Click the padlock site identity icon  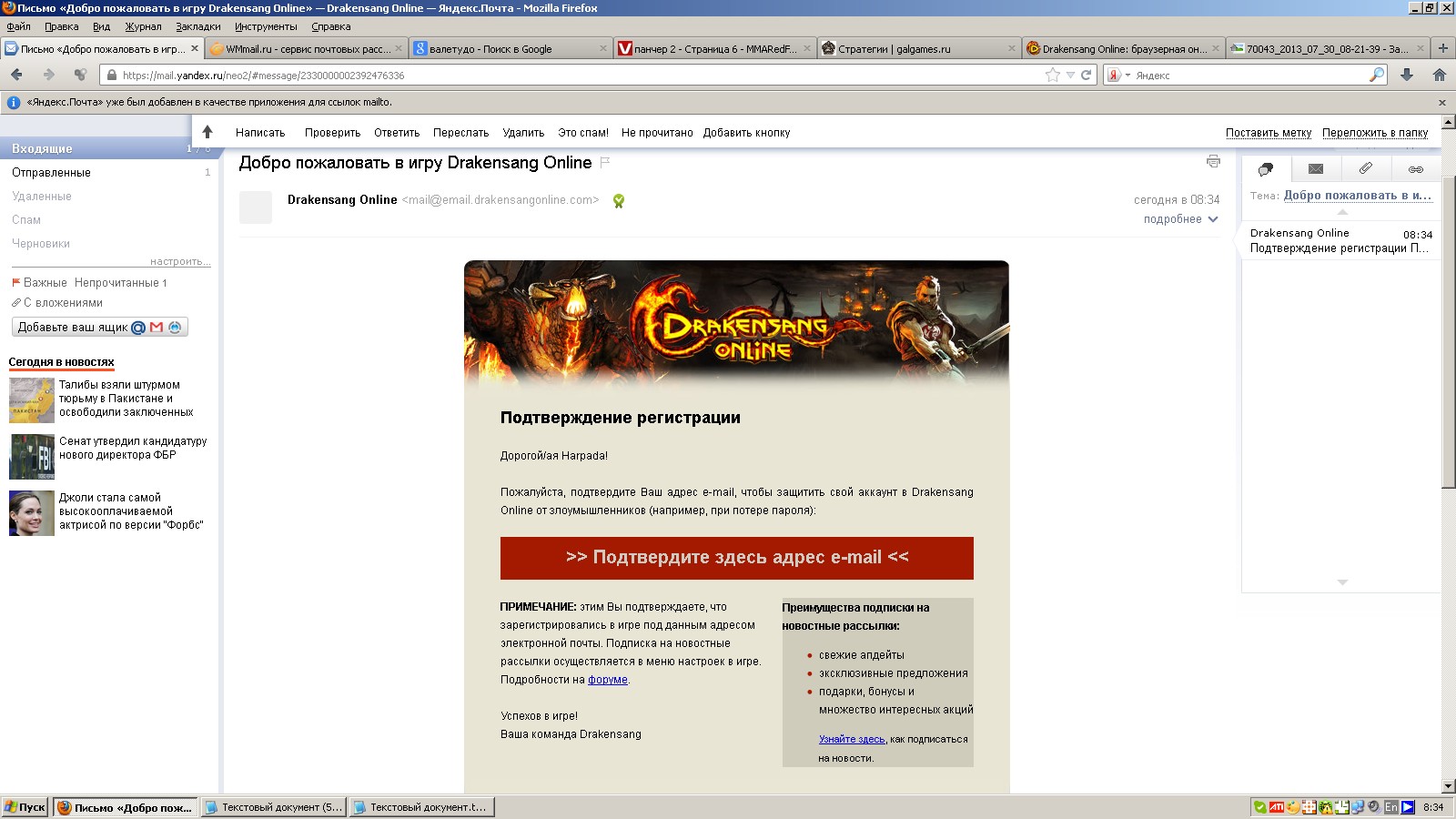point(111,76)
